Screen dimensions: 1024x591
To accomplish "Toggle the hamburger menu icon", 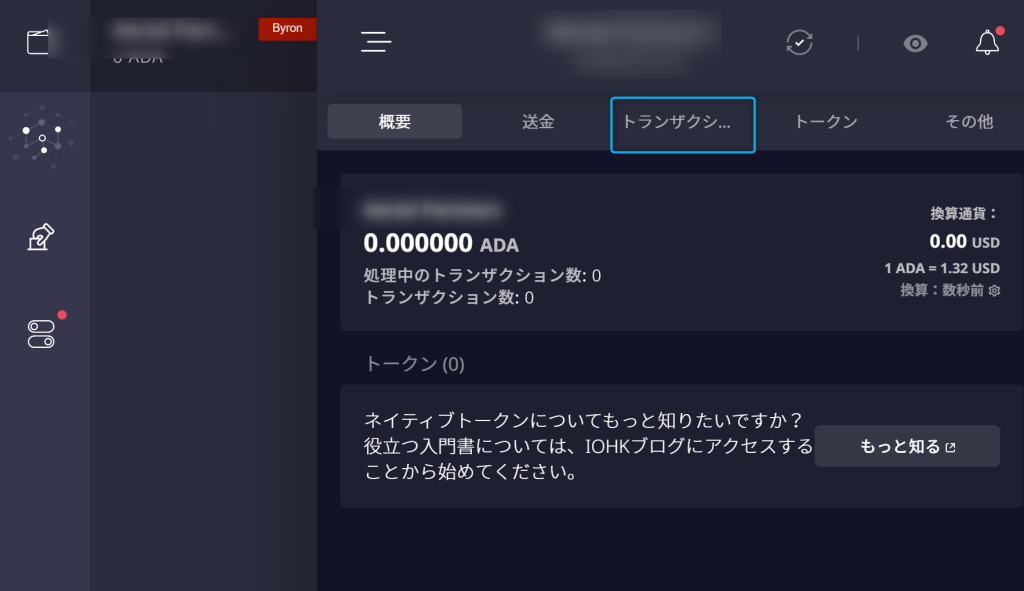I will point(376,42).
